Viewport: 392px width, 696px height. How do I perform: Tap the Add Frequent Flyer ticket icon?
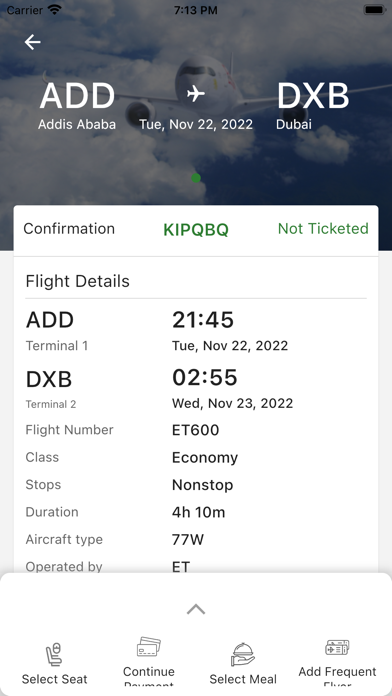(337, 648)
